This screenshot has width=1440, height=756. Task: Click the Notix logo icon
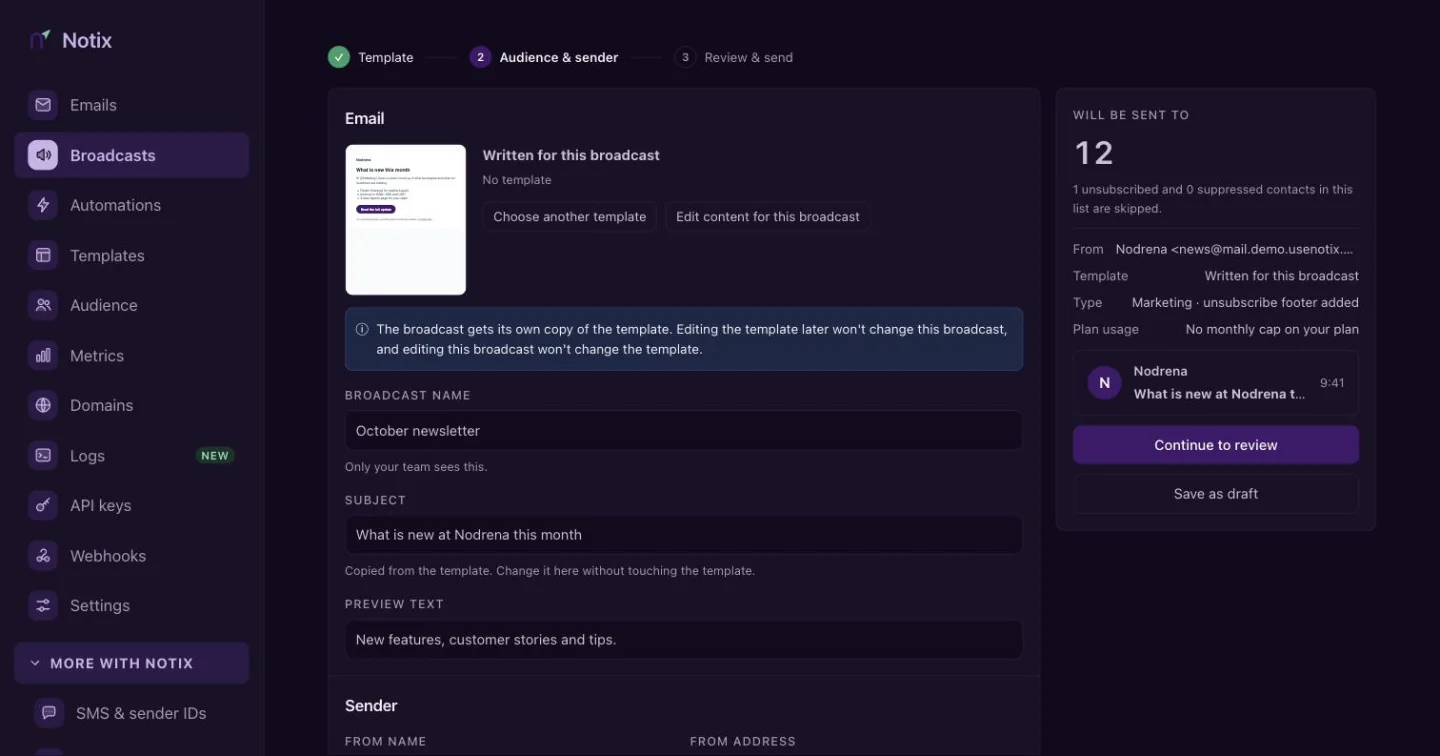(x=40, y=40)
